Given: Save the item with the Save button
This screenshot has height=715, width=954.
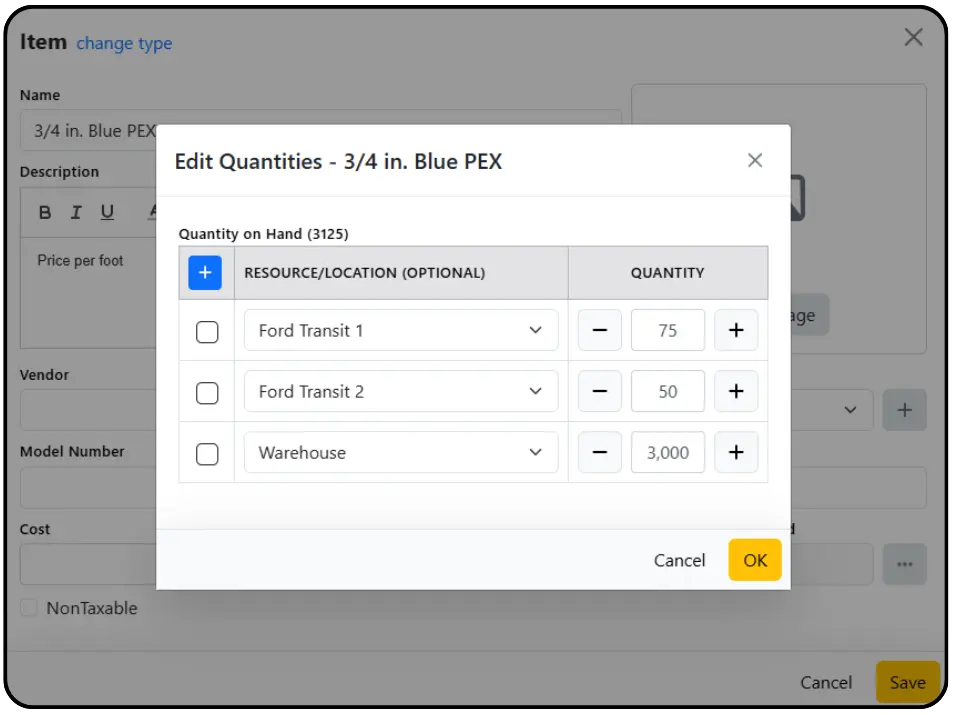Looking at the screenshot, I should (x=907, y=681).
